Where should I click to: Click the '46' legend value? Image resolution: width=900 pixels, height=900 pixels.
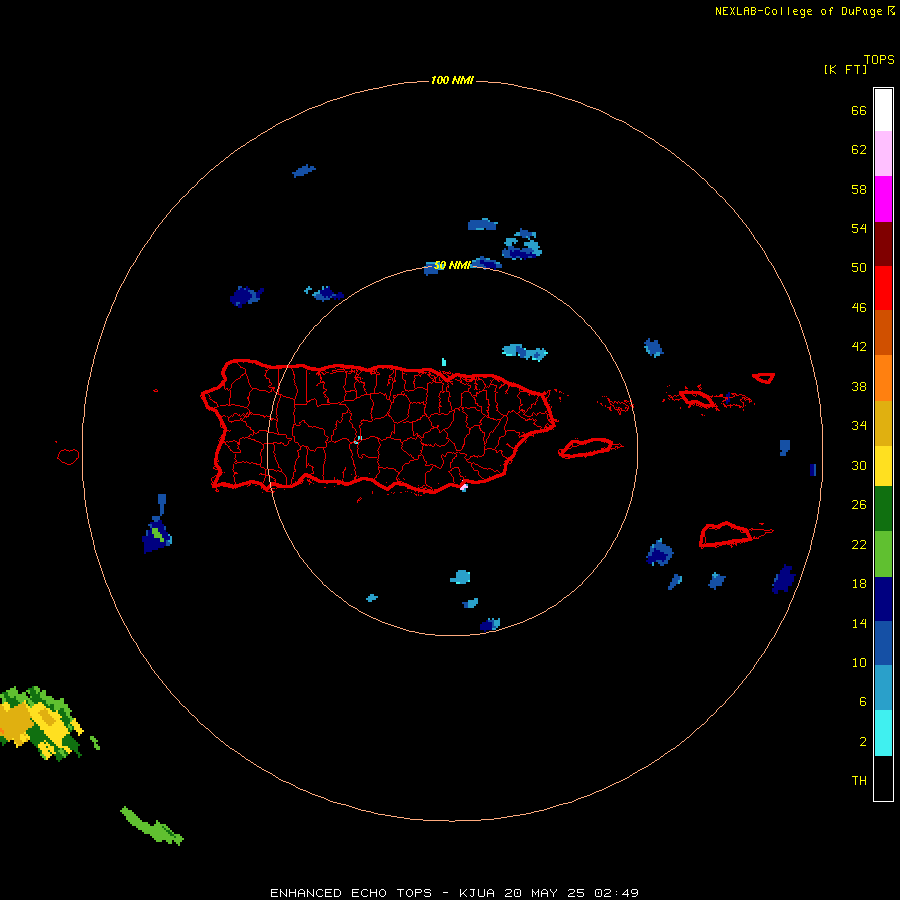859,307
